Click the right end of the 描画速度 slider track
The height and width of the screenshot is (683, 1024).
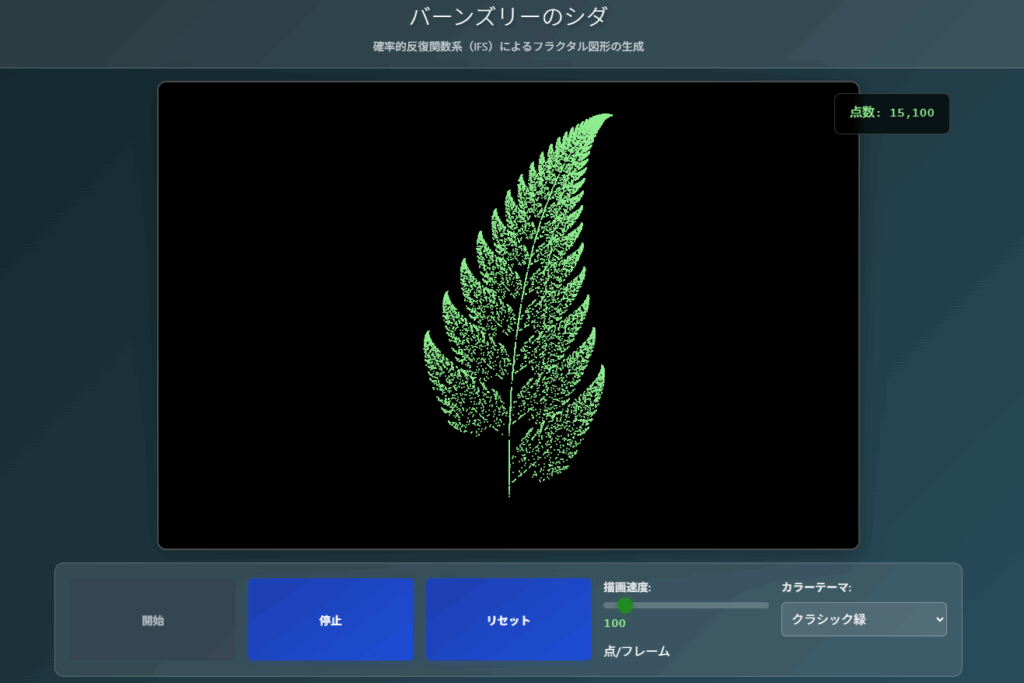765,605
